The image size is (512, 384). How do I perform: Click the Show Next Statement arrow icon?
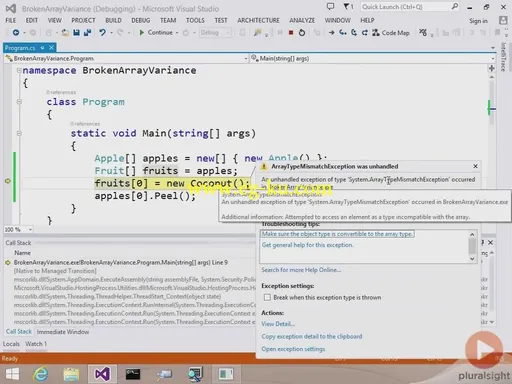click(331, 33)
